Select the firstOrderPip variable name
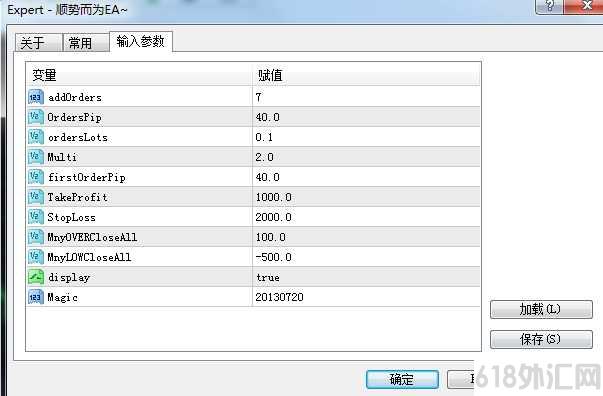Screen dimensions: 603x396 coord(87,177)
